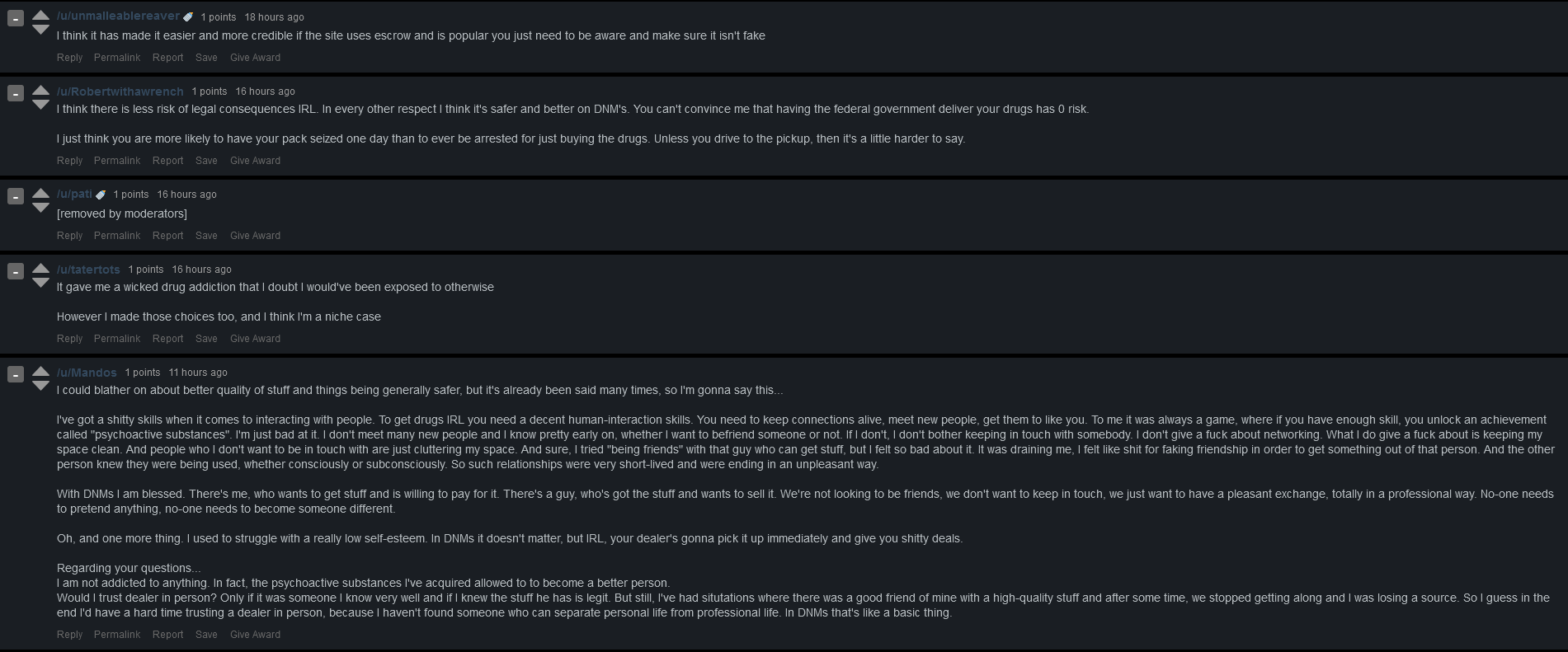1568x652 pixels.
Task: Downvote the comment by unmalleablereaver
Action: [40, 30]
